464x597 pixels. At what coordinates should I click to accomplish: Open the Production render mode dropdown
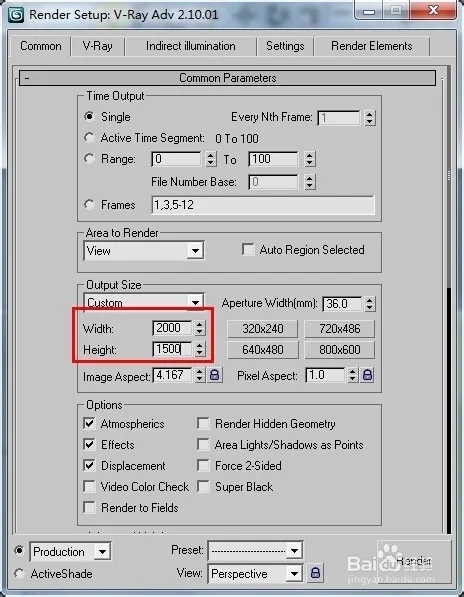[x=70, y=551]
